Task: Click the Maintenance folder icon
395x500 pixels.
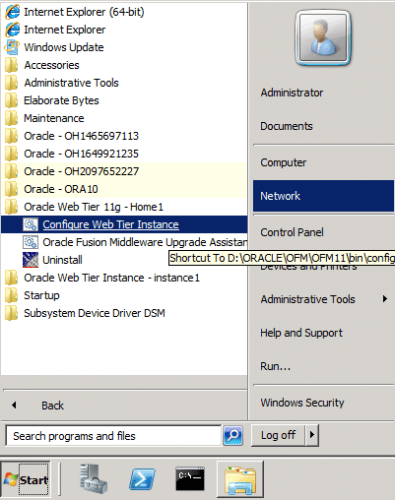Action: pos(12,118)
